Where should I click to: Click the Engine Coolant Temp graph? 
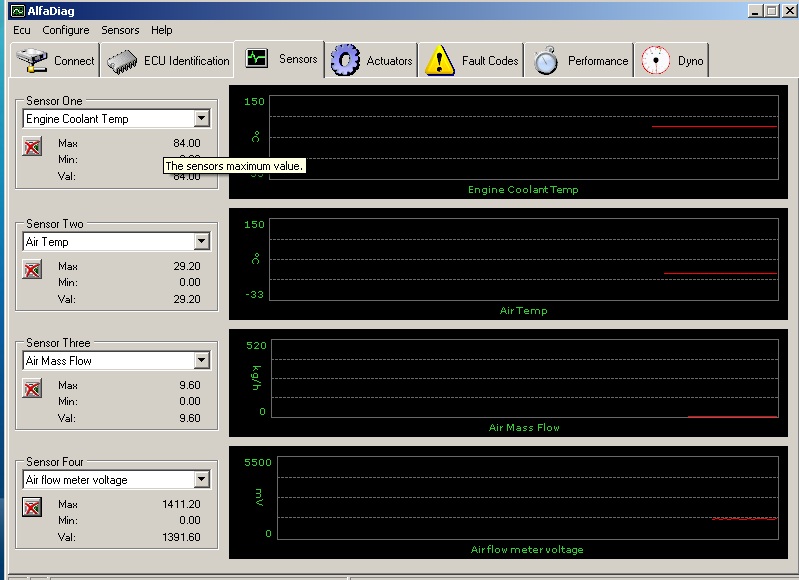pos(524,137)
